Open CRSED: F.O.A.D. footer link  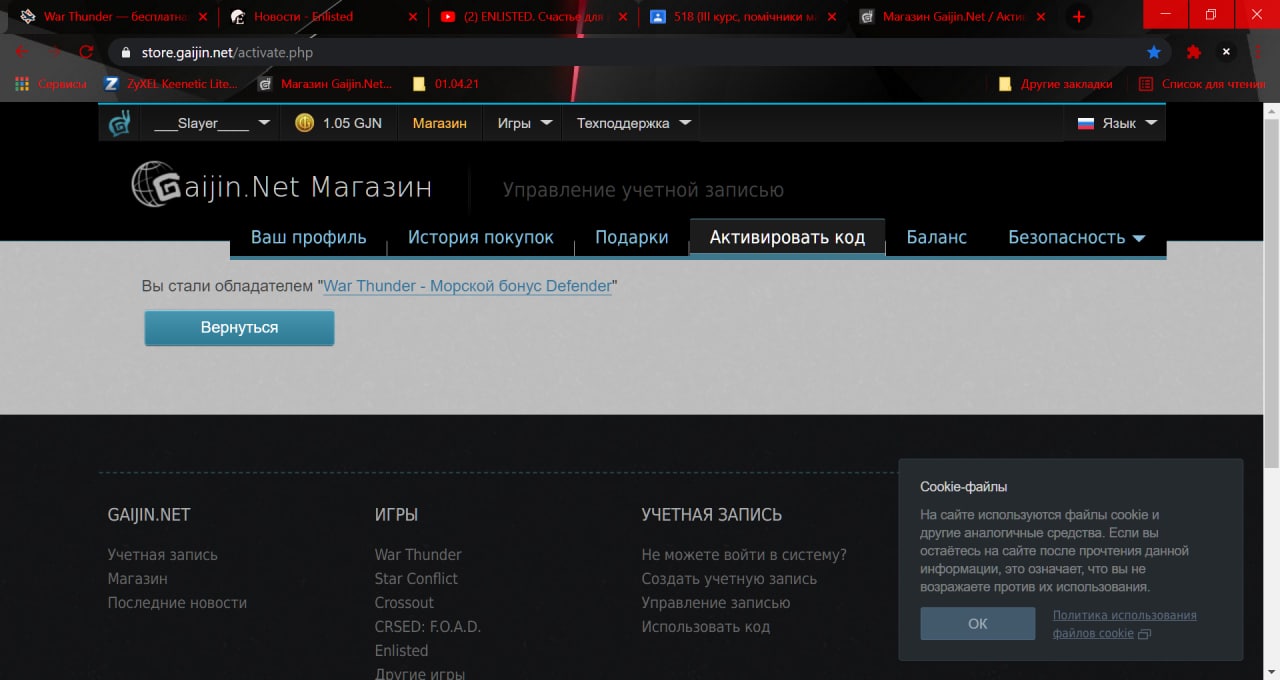point(428,626)
